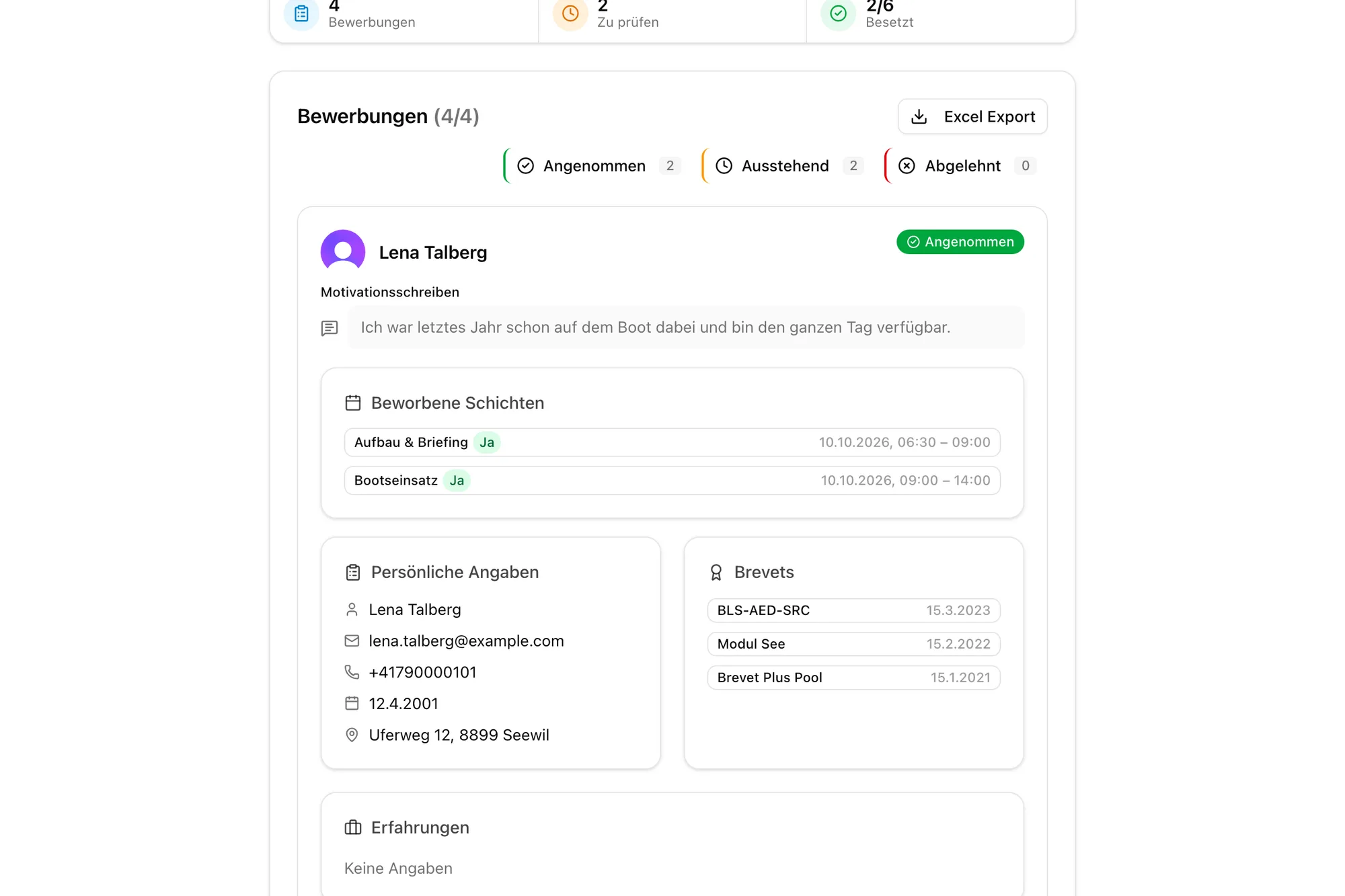Click the Keine Angaben text under Erfahrungen
Image resolution: width=1345 pixels, height=896 pixels.
coord(398,868)
